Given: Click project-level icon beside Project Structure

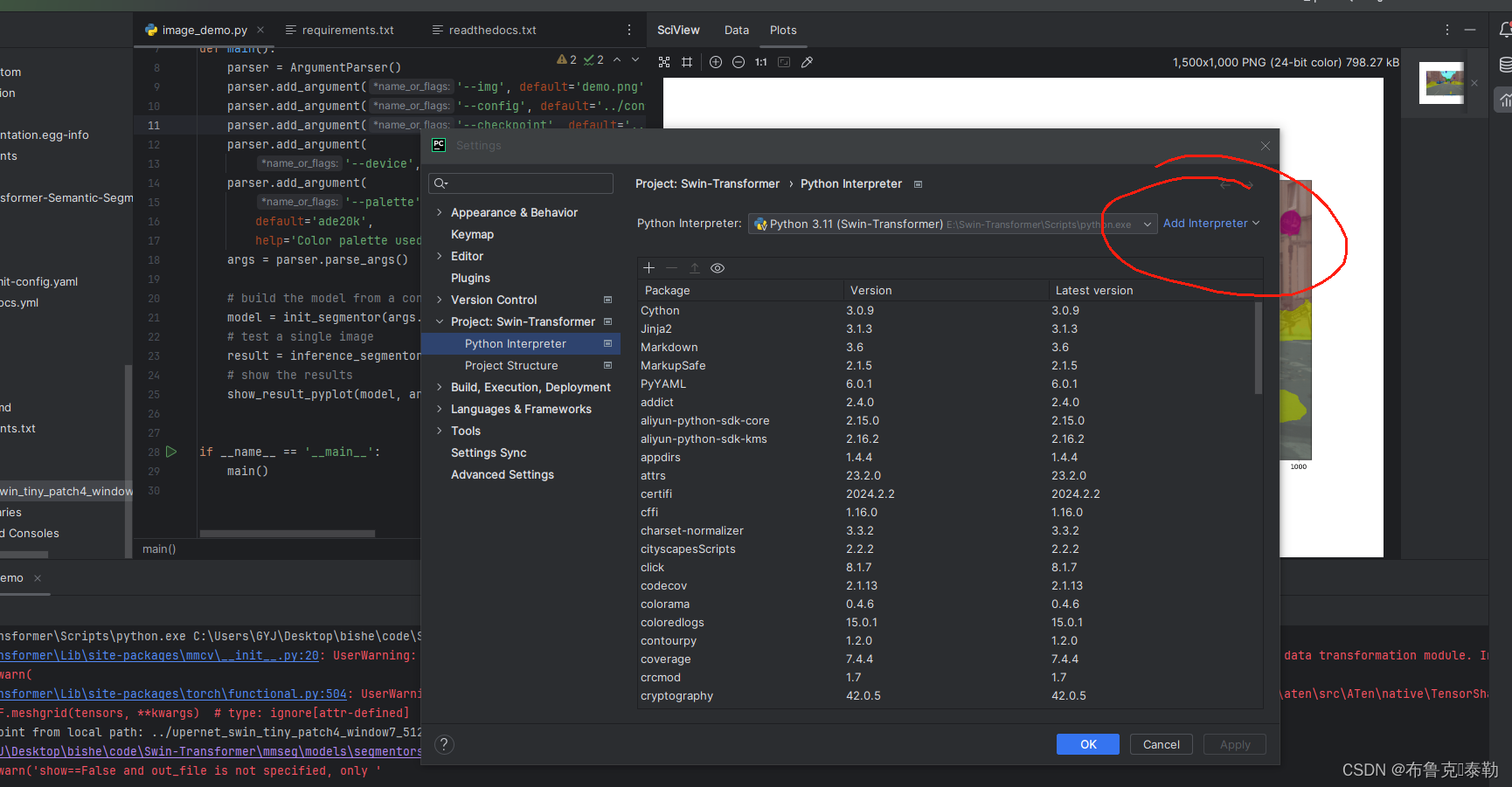Looking at the screenshot, I should (x=607, y=365).
